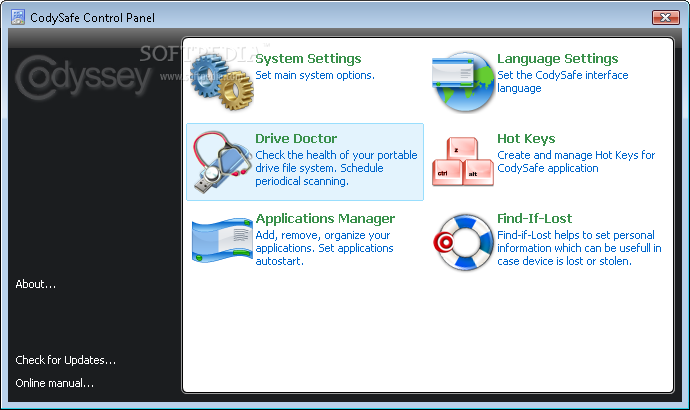
Task: Click Check for Updates...
Action: [66, 360]
